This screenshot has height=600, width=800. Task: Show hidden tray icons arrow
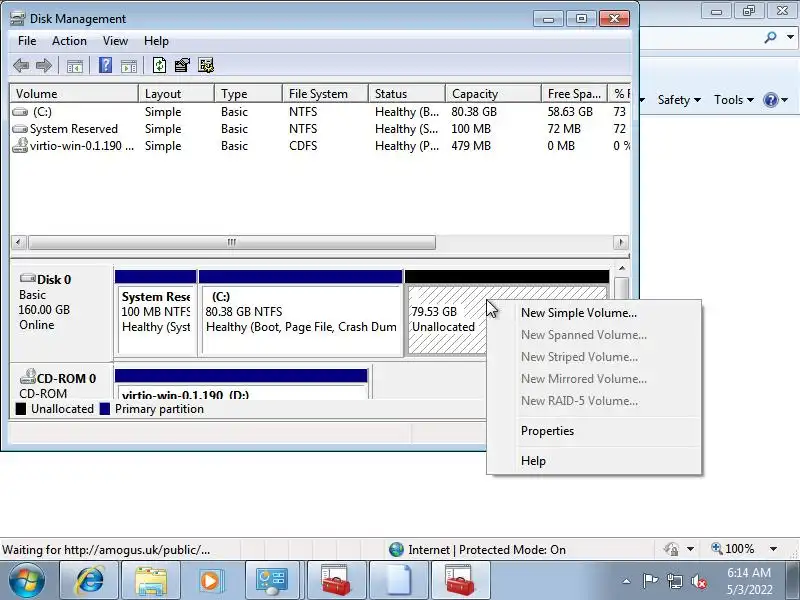(x=627, y=581)
